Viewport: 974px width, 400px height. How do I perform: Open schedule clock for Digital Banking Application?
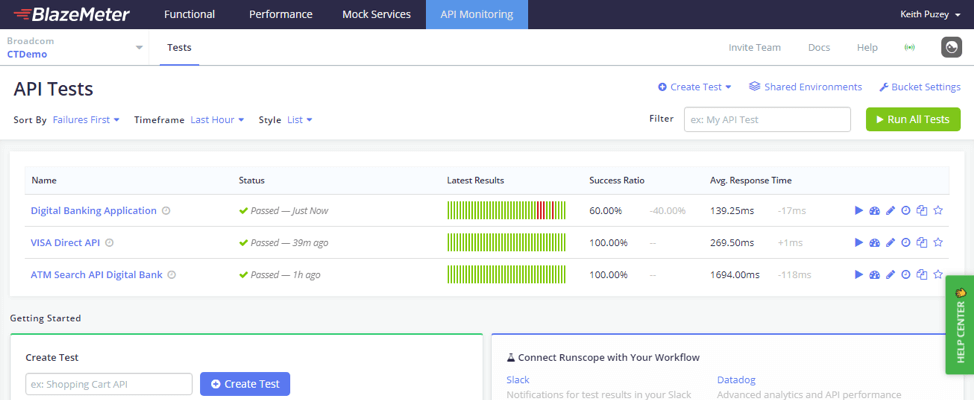click(x=906, y=211)
